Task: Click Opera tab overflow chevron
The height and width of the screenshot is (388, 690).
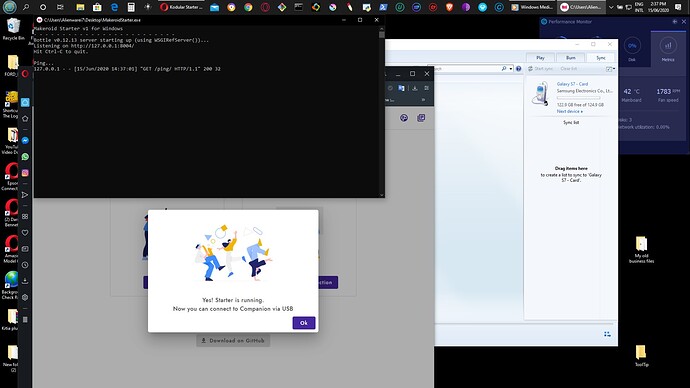Action: coord(423,100)
